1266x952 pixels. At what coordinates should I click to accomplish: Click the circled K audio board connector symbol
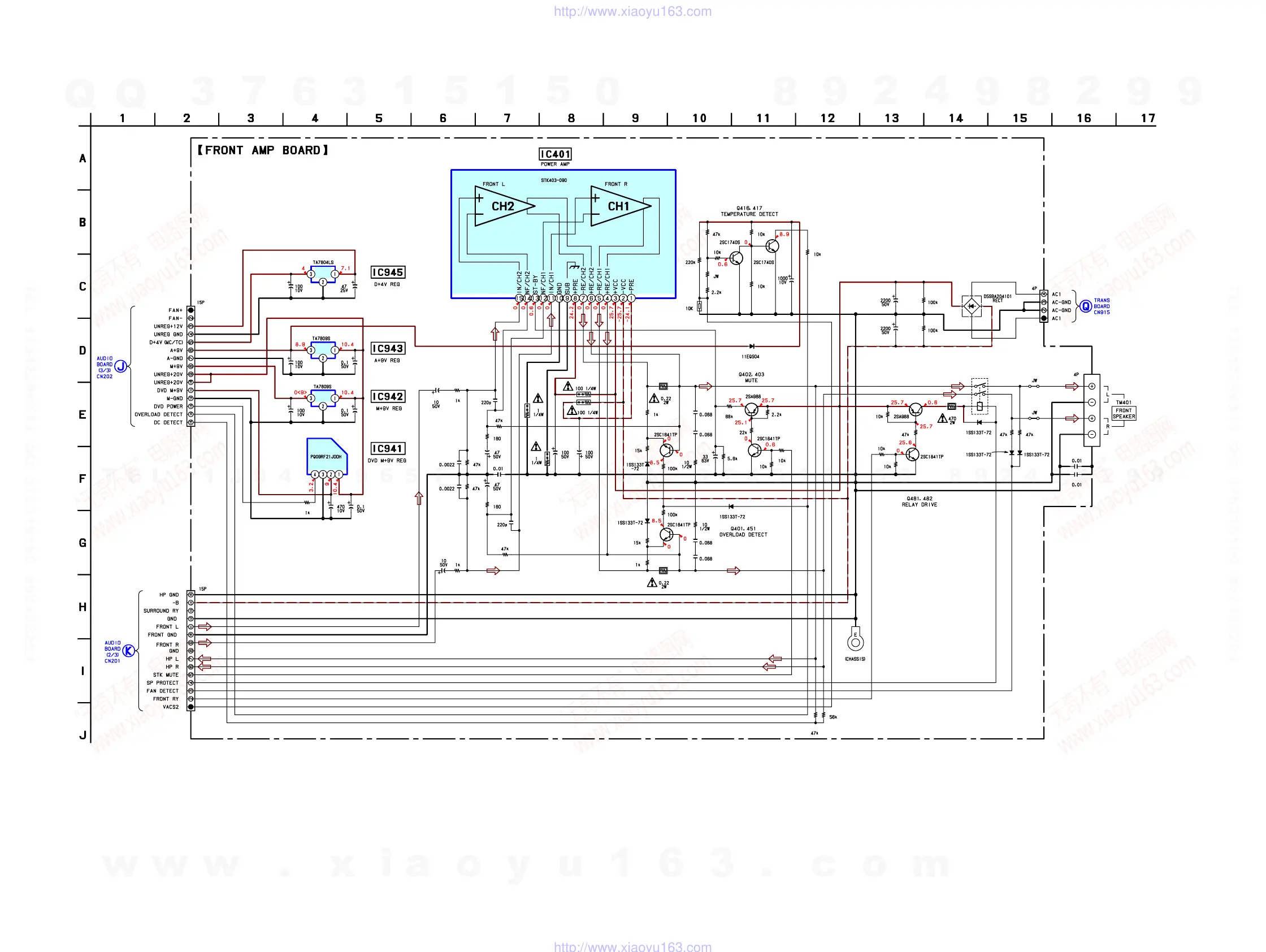129,651
